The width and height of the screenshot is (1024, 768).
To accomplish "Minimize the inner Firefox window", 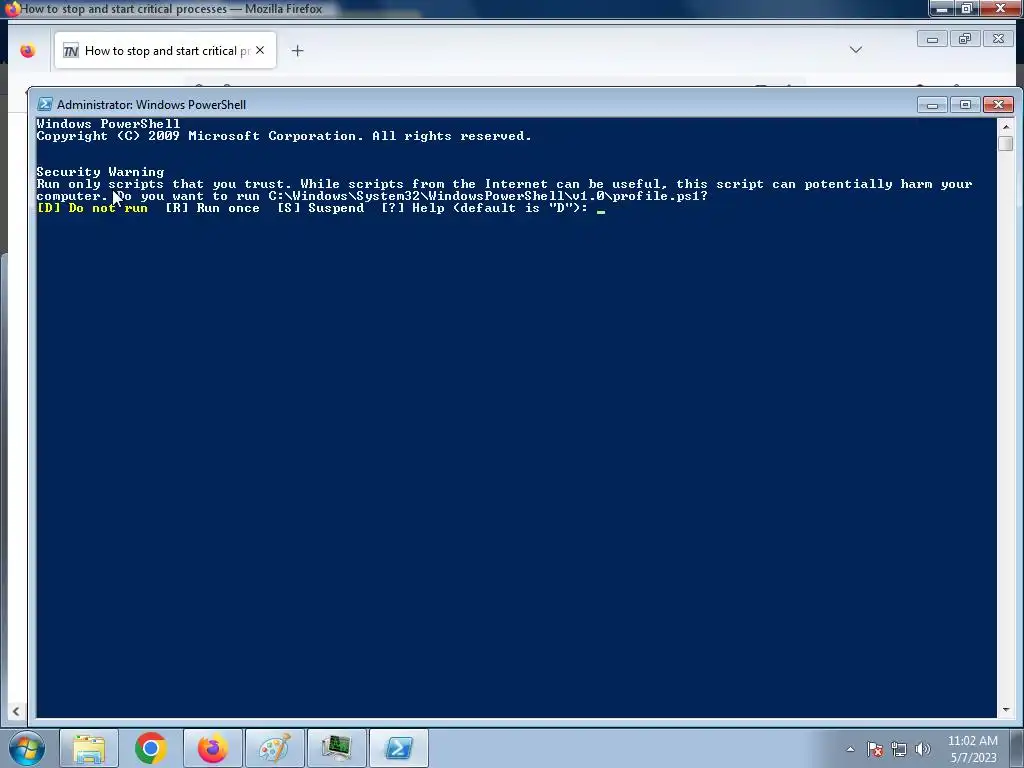I will click(x=933, y=39).
